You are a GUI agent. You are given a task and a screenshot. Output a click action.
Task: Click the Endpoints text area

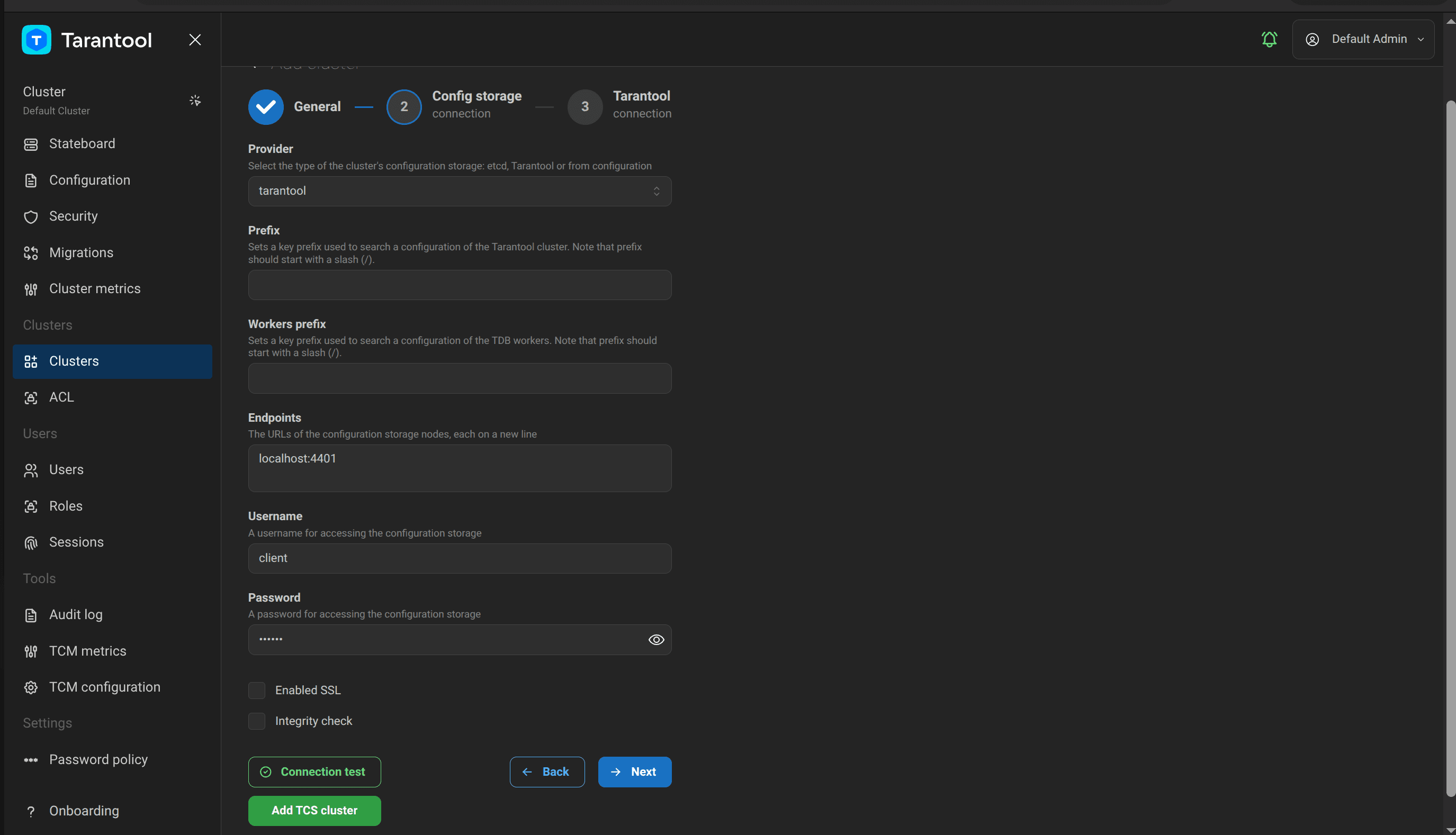tap(460, 468)
